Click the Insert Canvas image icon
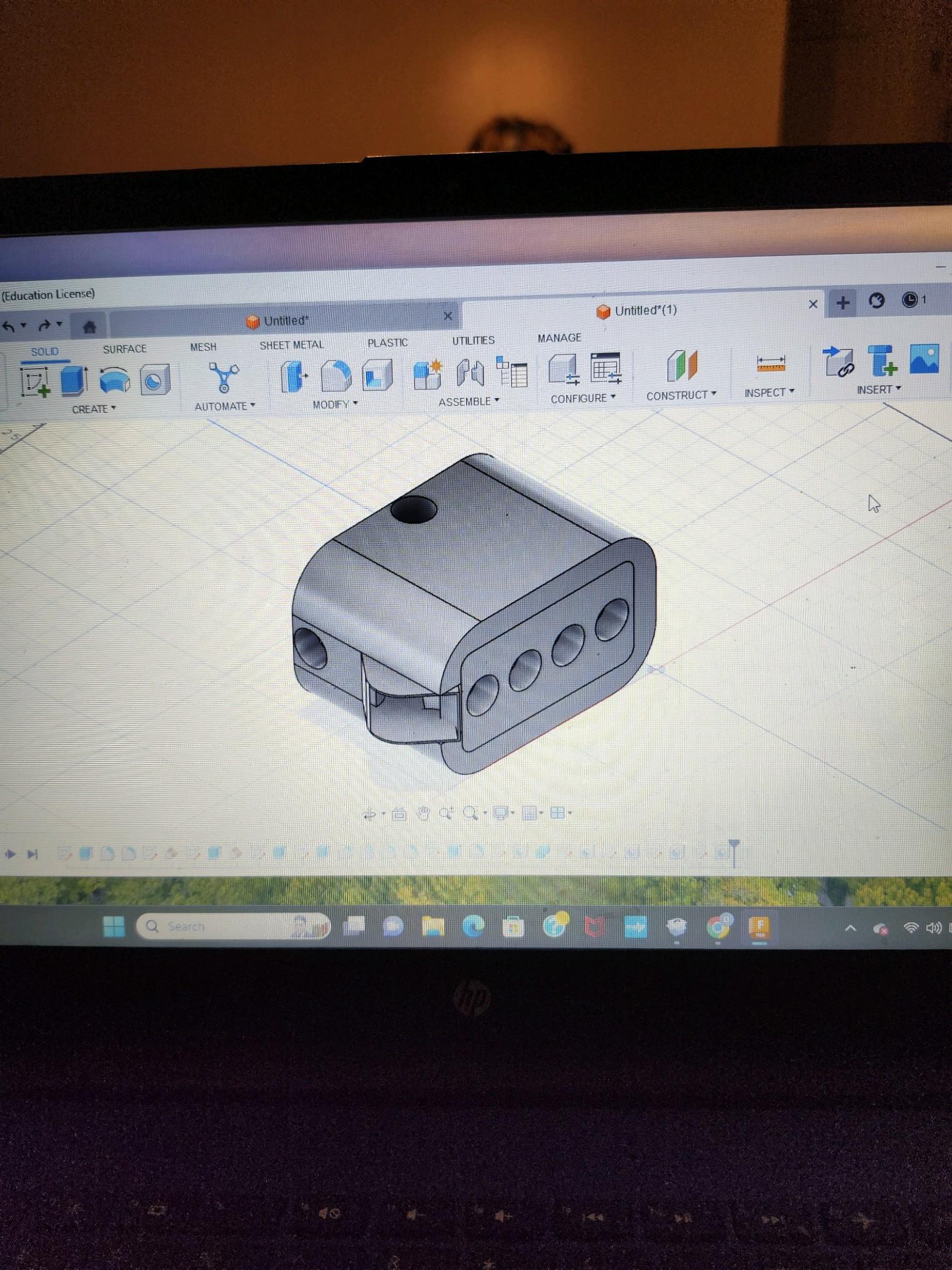 tap(925, 359)
